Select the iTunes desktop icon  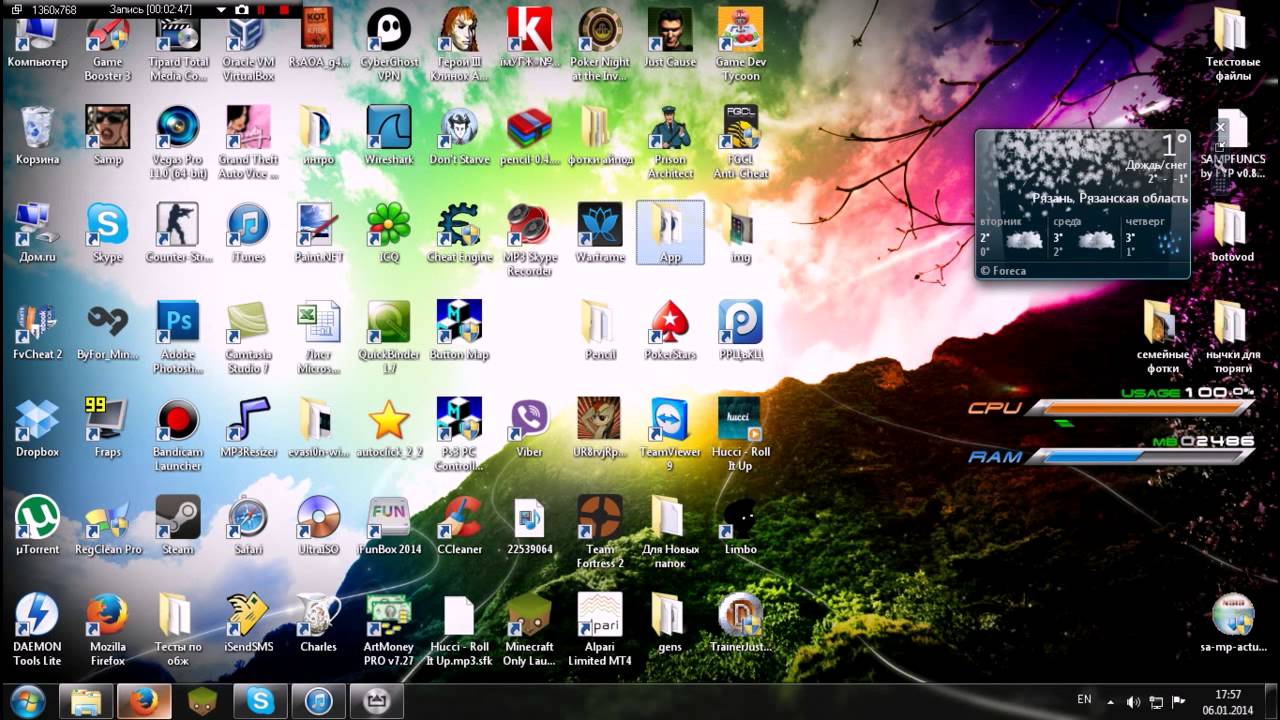tap(248, 233)
